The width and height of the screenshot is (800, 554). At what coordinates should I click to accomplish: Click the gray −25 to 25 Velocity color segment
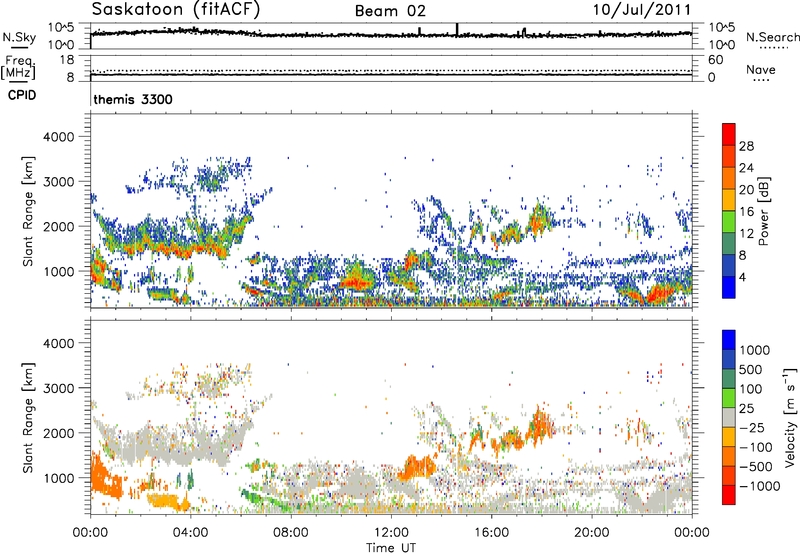point(729,418)
